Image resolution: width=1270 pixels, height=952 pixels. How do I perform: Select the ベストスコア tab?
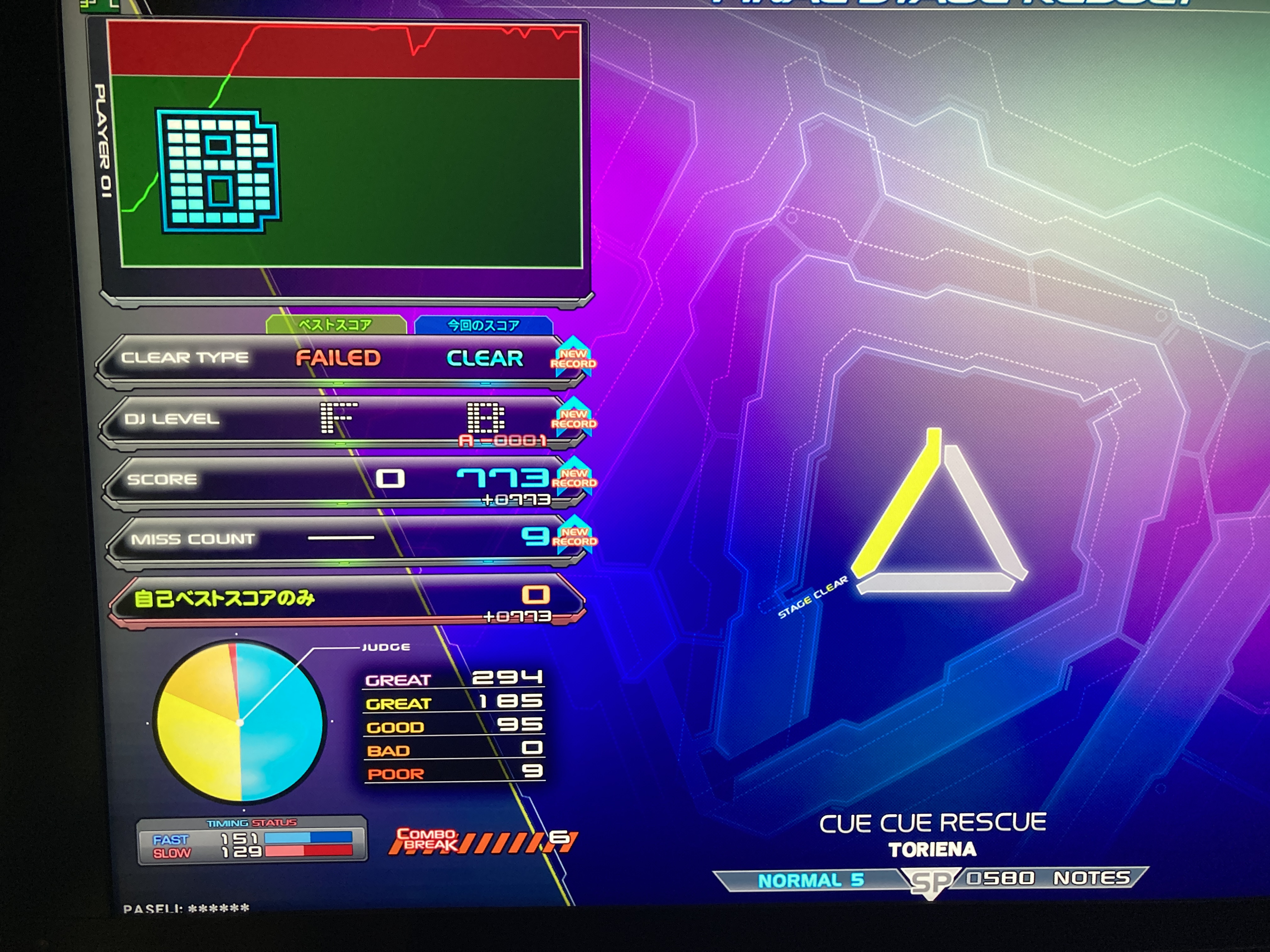[336, 325]
